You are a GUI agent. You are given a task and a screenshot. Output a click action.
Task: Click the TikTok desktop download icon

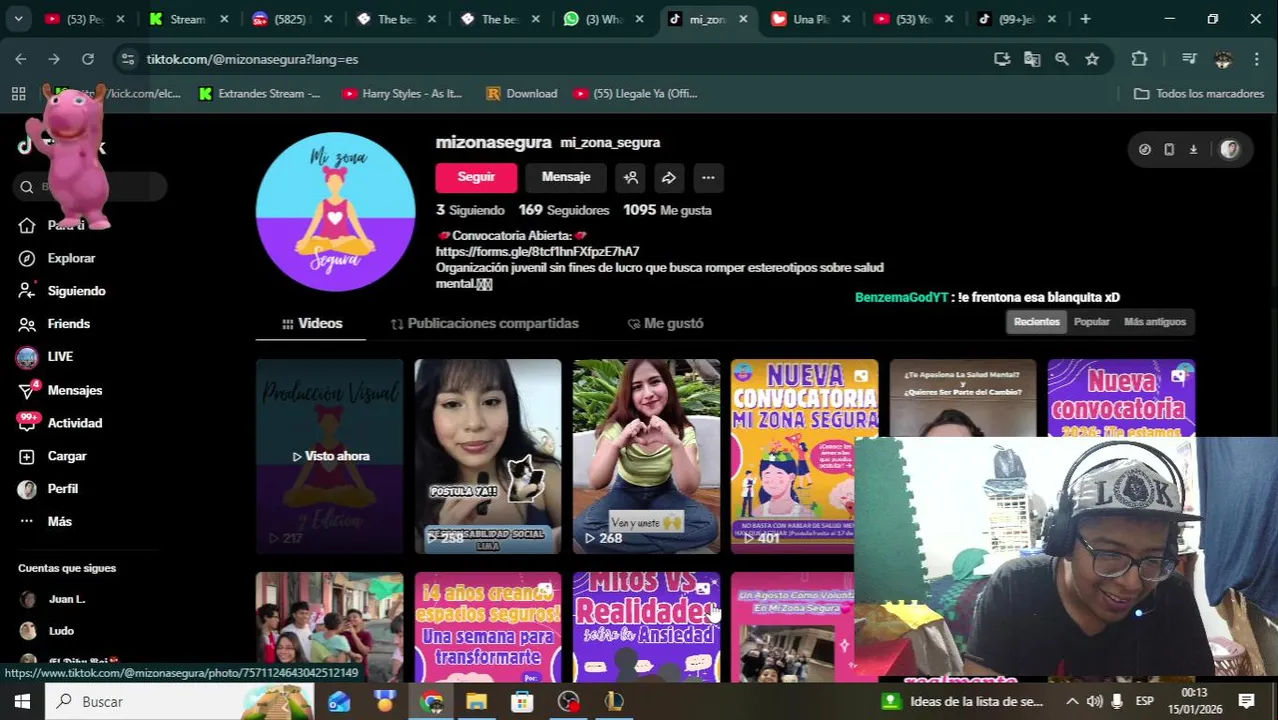(1193, 149)
